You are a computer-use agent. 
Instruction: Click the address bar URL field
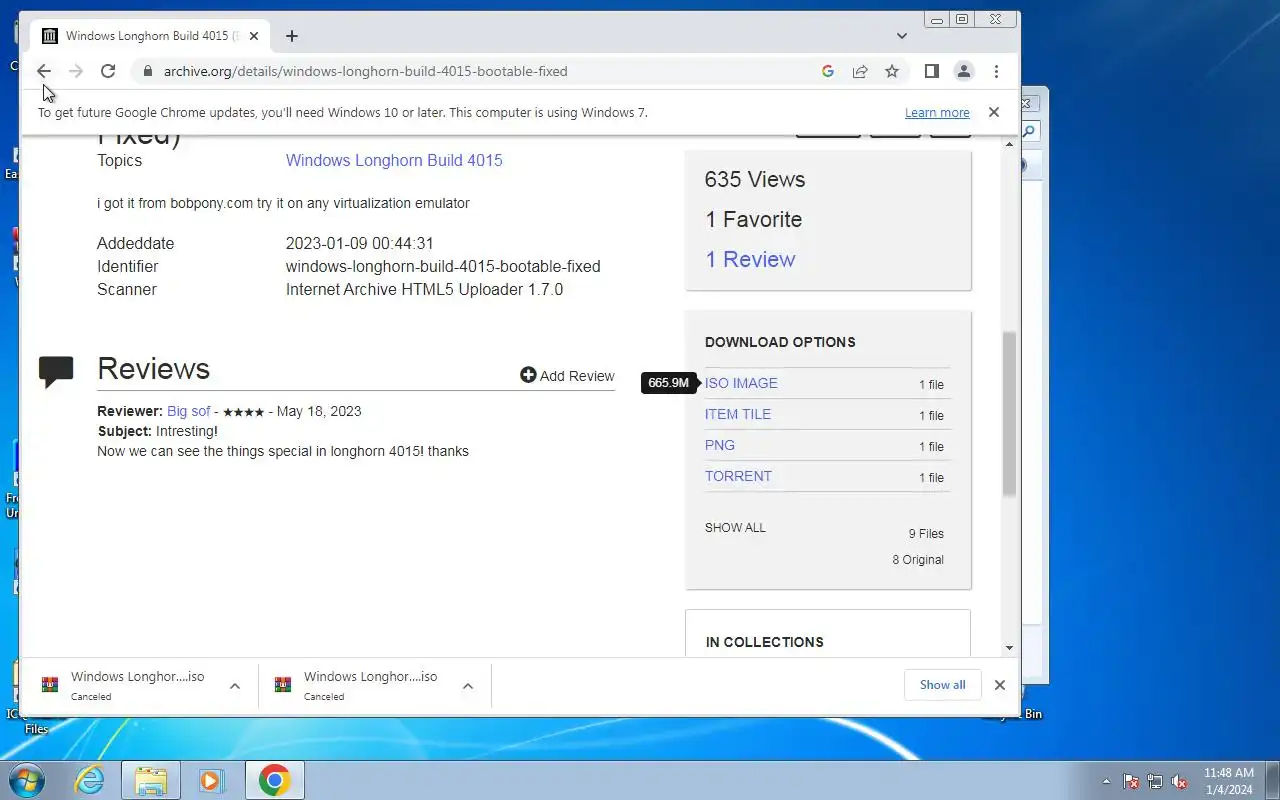pos(480,71)
